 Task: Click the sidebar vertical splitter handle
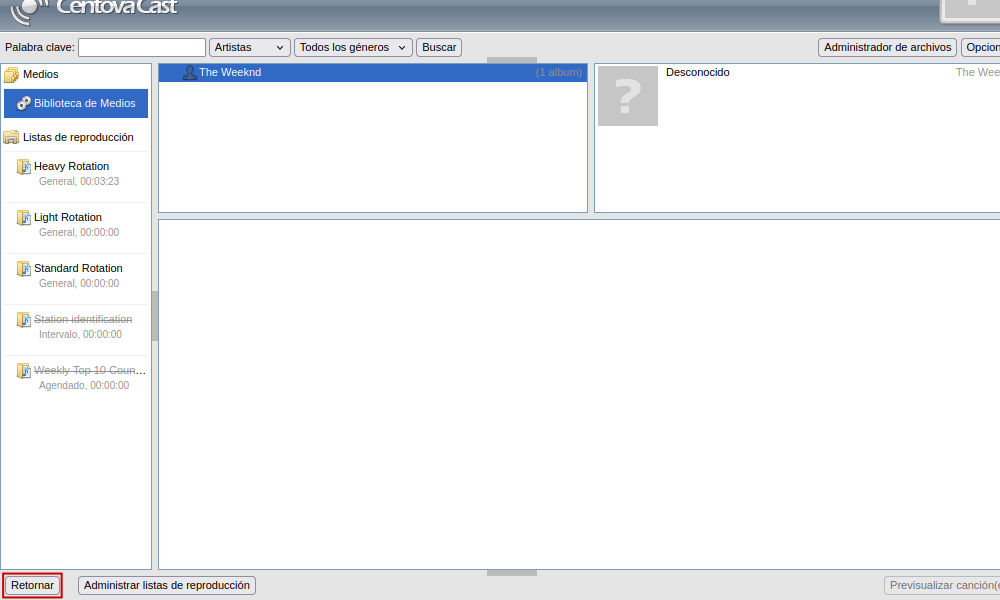tap(155, 316)
